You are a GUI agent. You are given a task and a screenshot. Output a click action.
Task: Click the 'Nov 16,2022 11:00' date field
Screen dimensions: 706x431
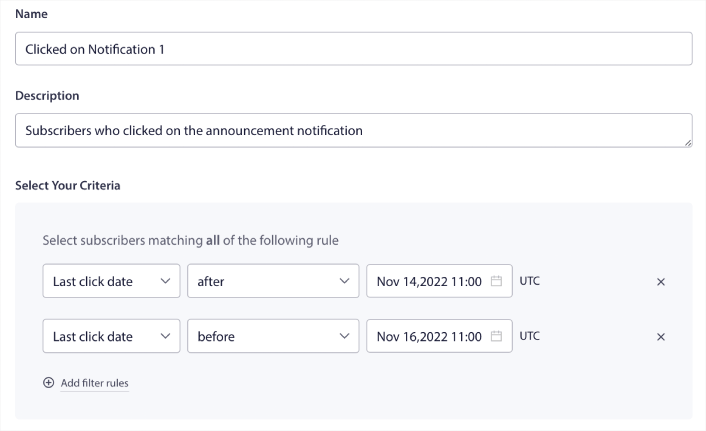tap(430, 337)
